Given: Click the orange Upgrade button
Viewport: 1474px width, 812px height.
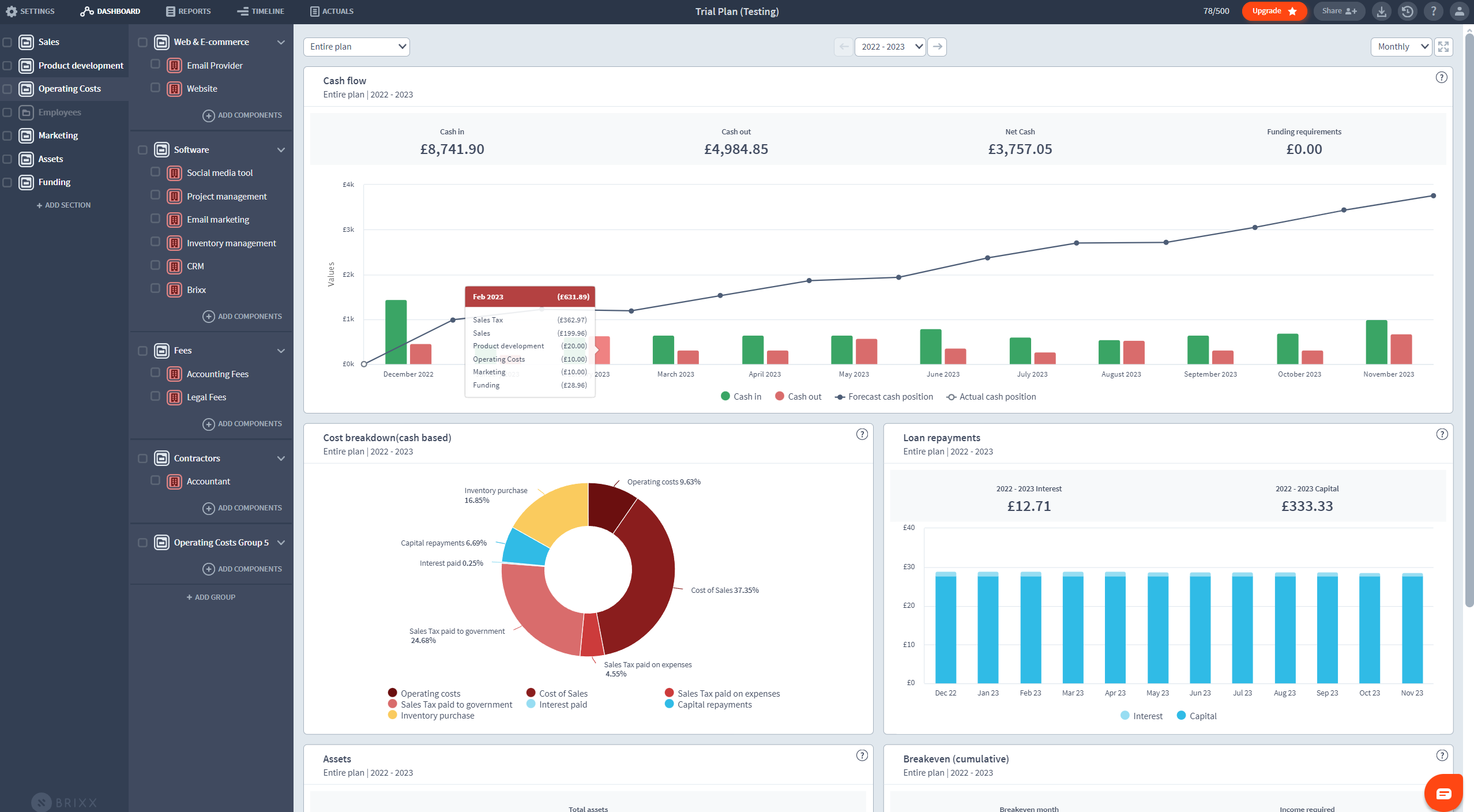Looking at the screenshot, I should 1274,11.
